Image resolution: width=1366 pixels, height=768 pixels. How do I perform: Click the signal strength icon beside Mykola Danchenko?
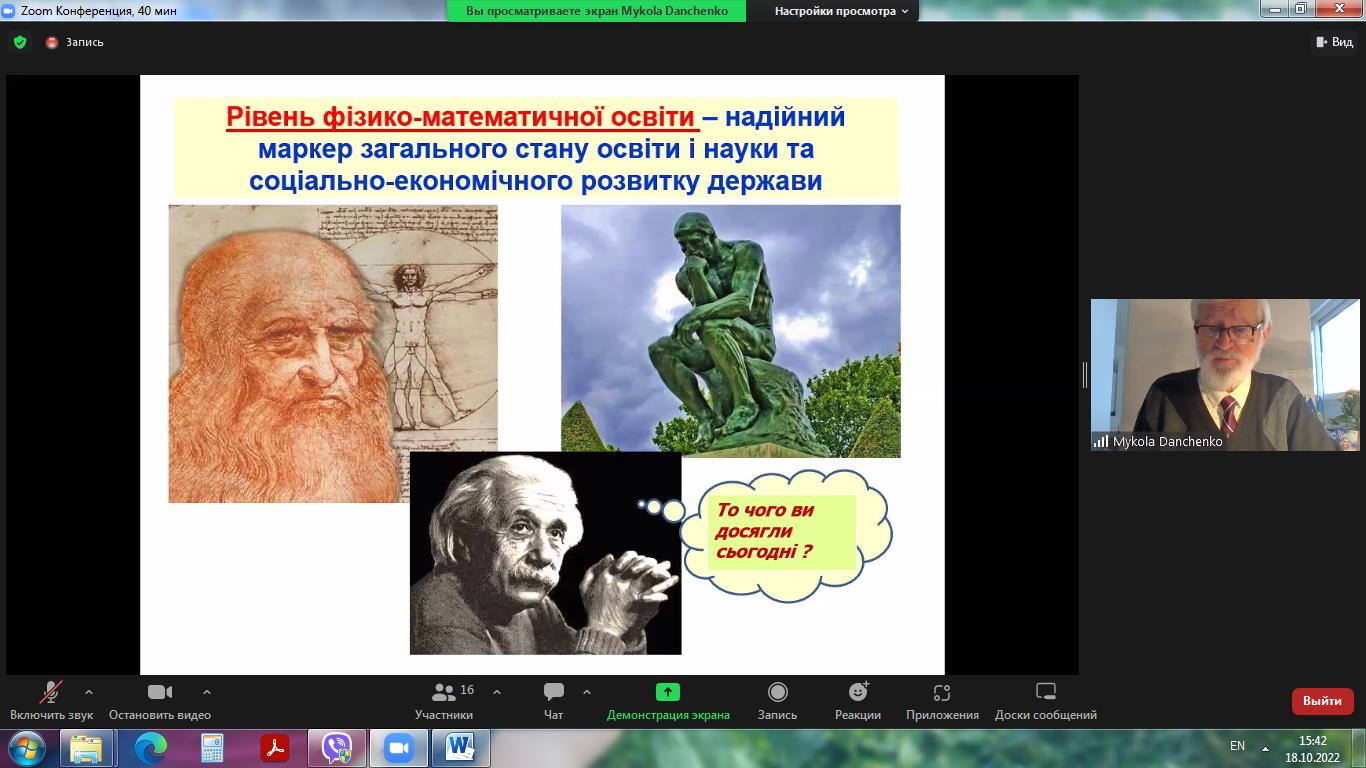(x=1101, y=441)
